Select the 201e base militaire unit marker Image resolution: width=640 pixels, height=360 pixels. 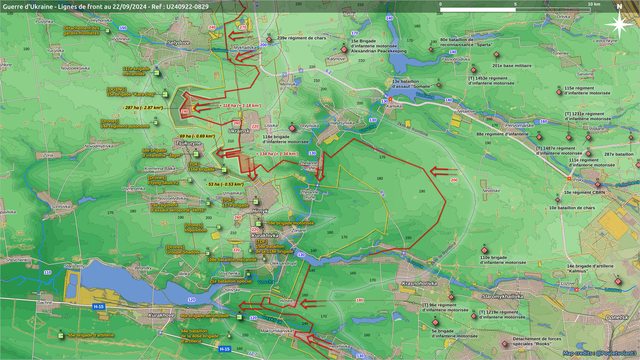pyautogui.click(x=496, y=54)
